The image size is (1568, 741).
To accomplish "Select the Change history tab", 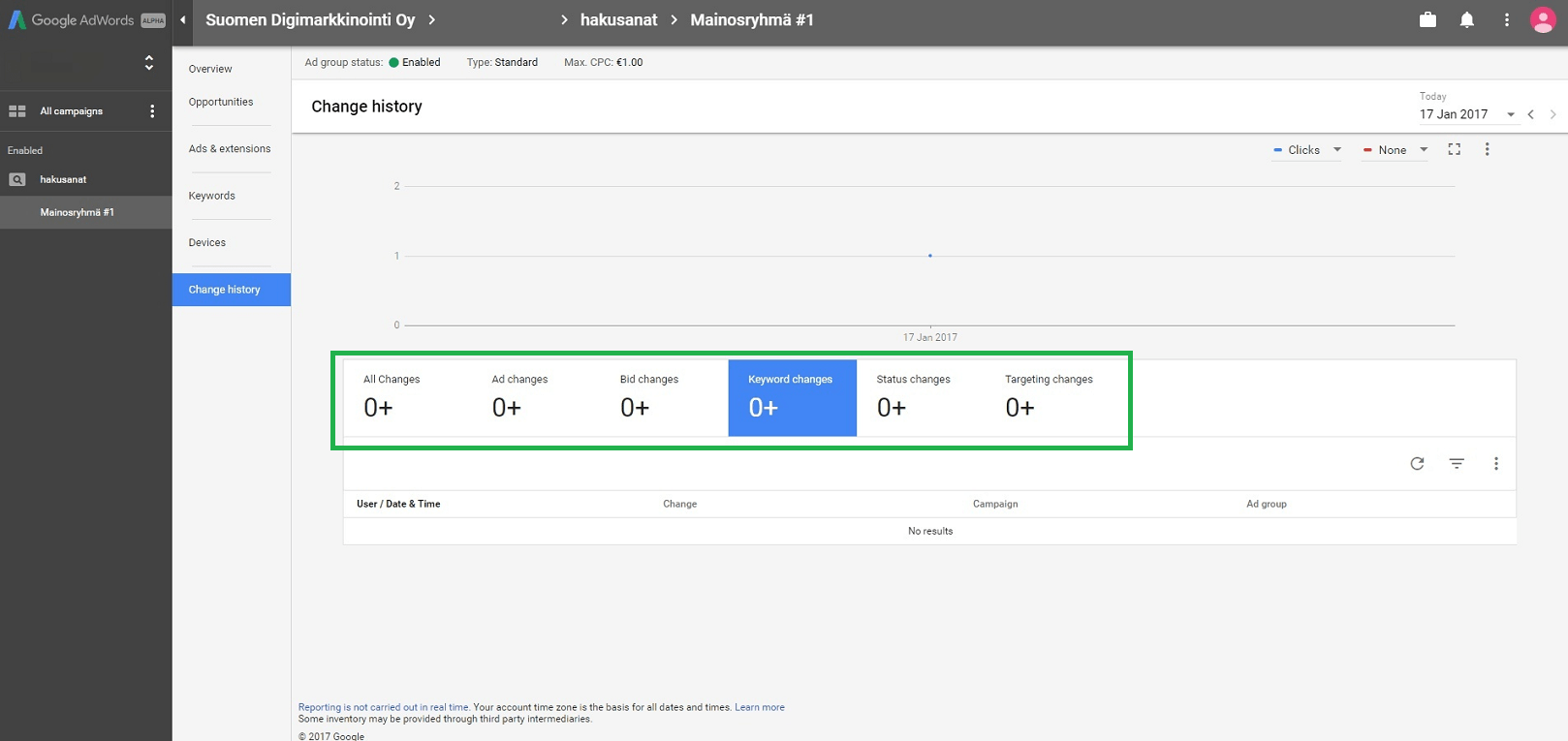I will [232, 290].
